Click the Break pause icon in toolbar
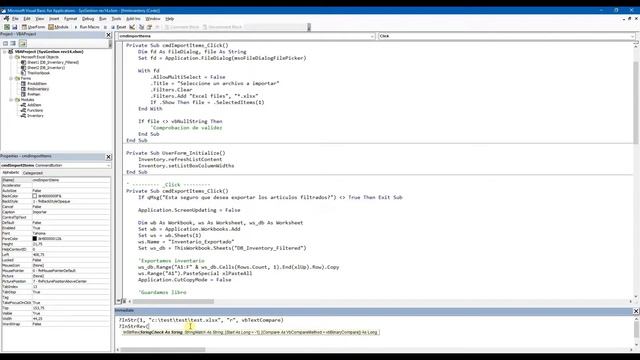The height and width of the screenshot is (360, 640). [105, 27]
